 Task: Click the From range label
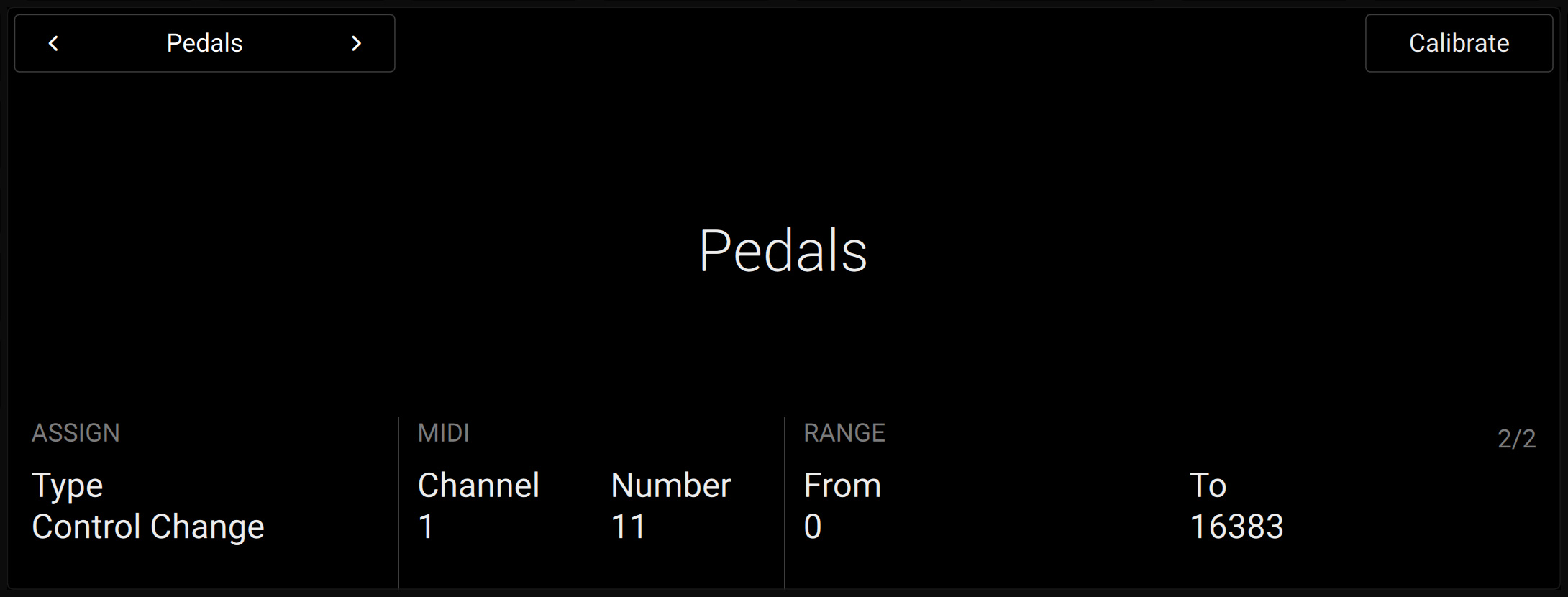tap(842, 486)
